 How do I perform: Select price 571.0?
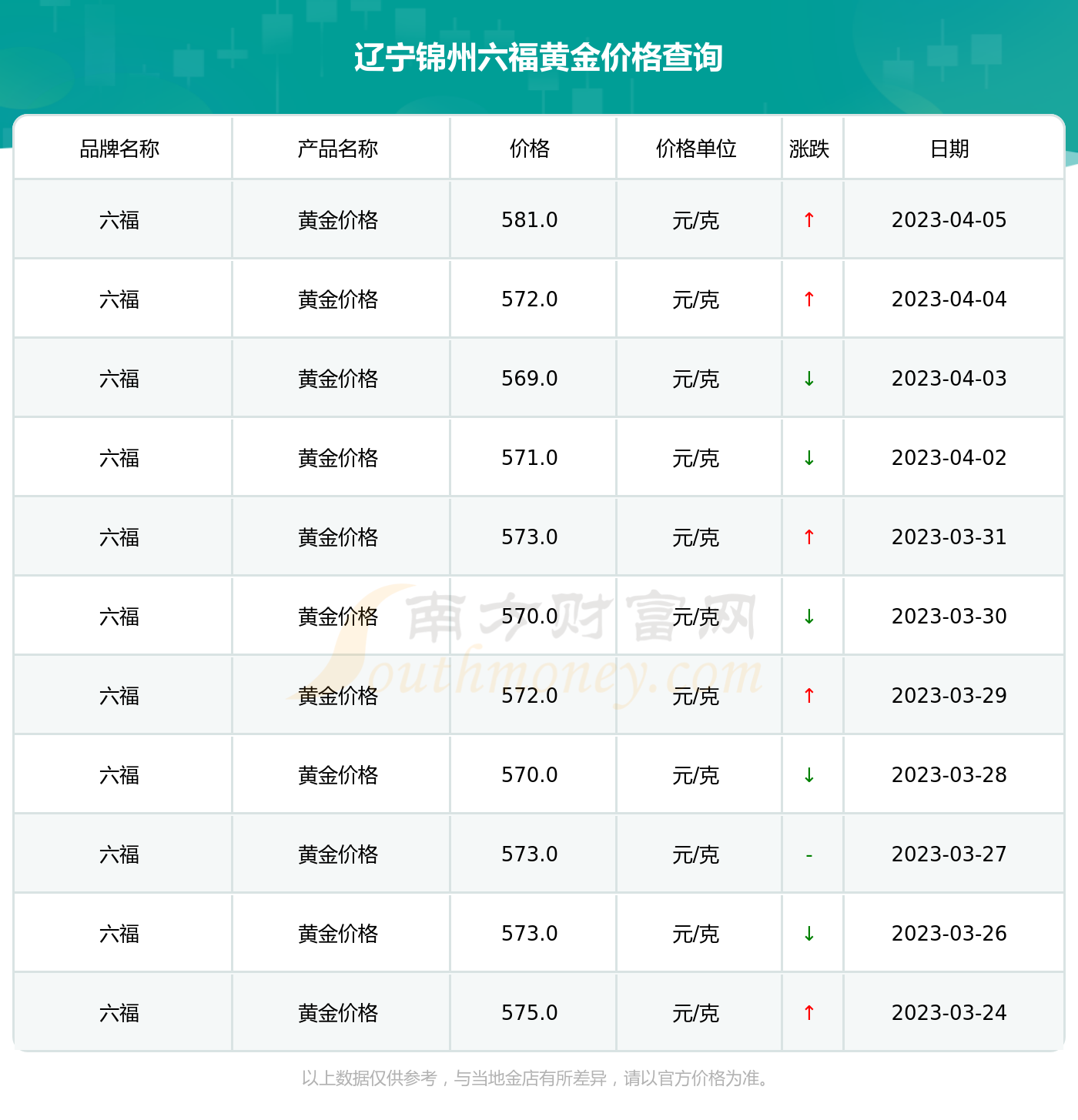pyautogui.click(x=530, y=458)
